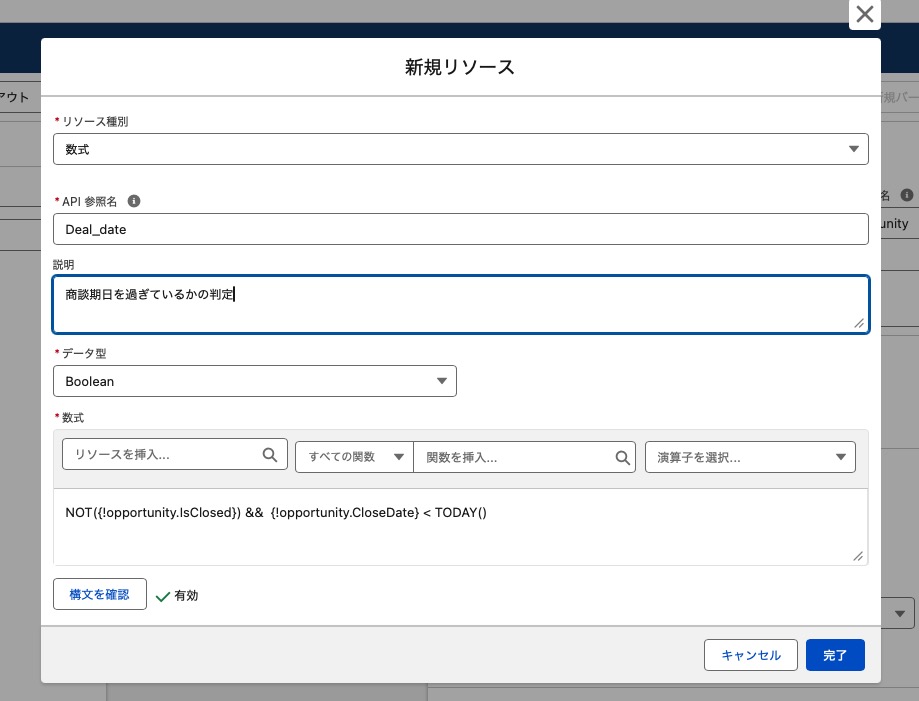919x701 pixels.
Task: Click the 新規リソース dialog title
Action: pos(460,67)
